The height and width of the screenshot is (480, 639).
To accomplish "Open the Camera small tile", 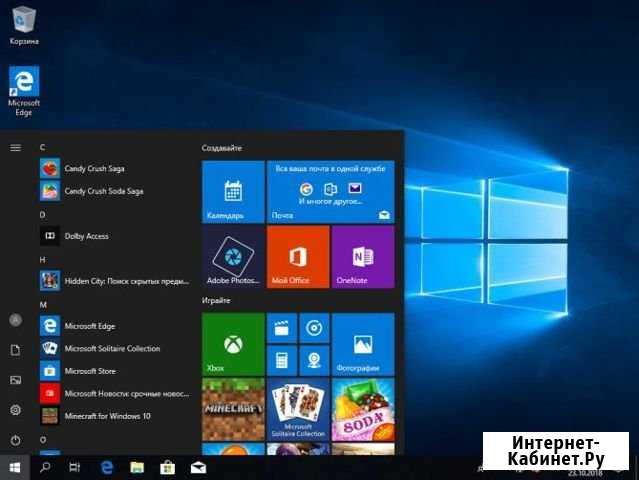I will [x=314, y=361].
